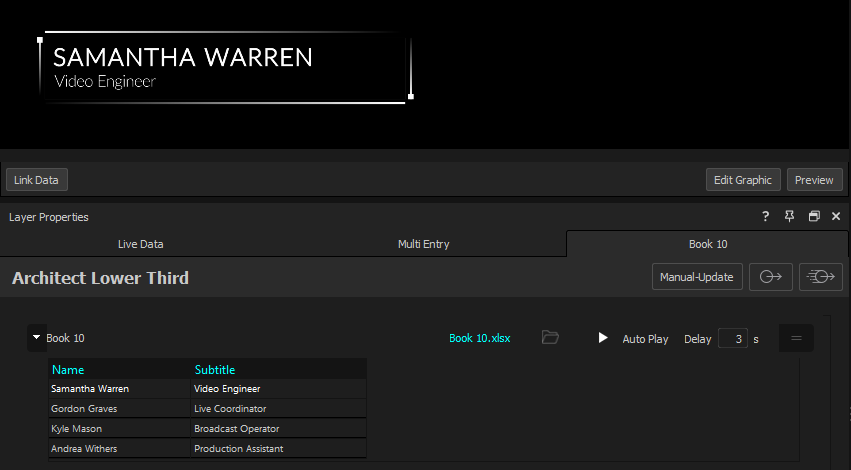Click the animate-in arrow icon button
Screen dimensions: 851x470
pyautogui.click(x=771, y=277)
